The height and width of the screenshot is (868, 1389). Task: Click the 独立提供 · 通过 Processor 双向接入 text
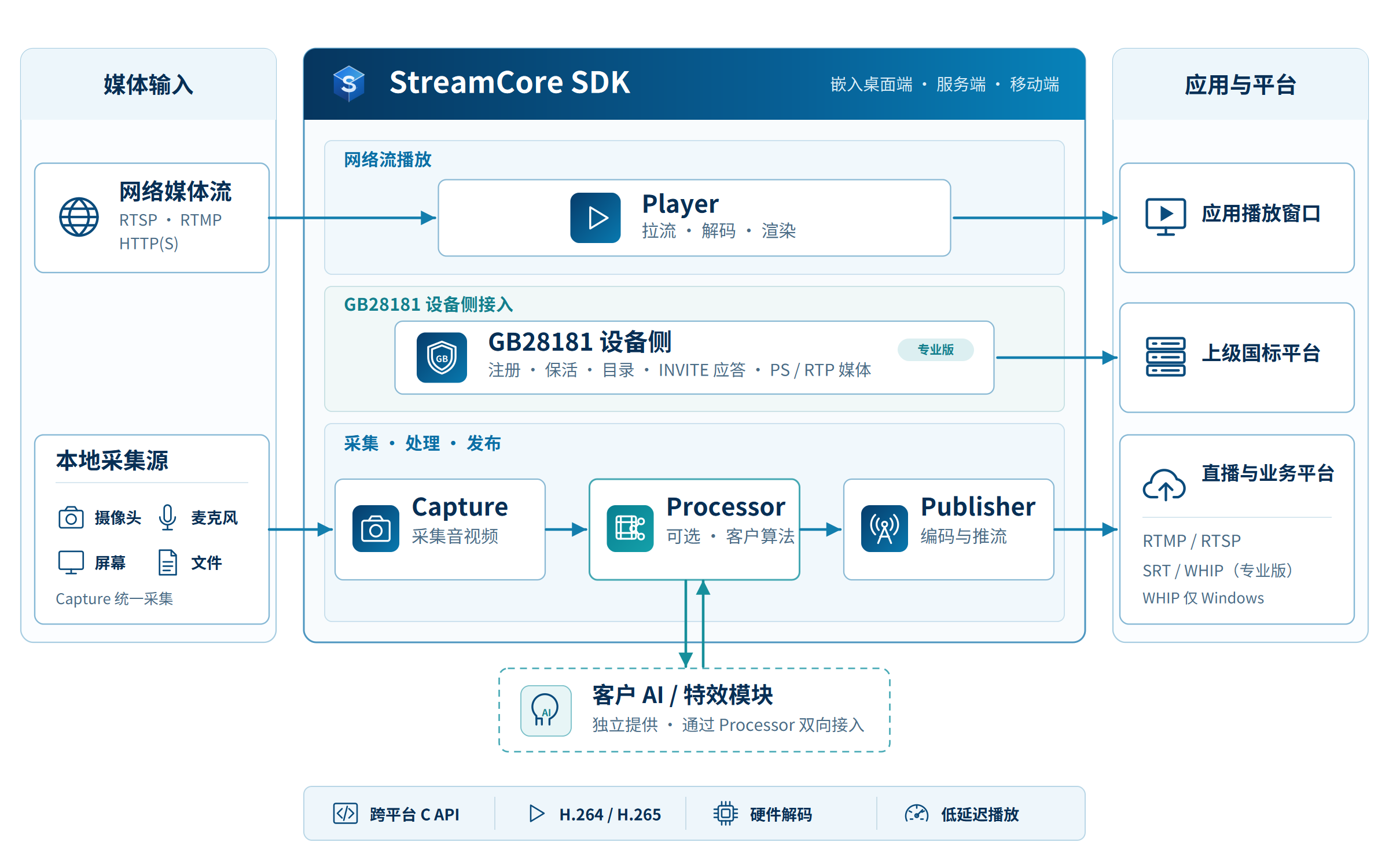click(x=728, y=724)
